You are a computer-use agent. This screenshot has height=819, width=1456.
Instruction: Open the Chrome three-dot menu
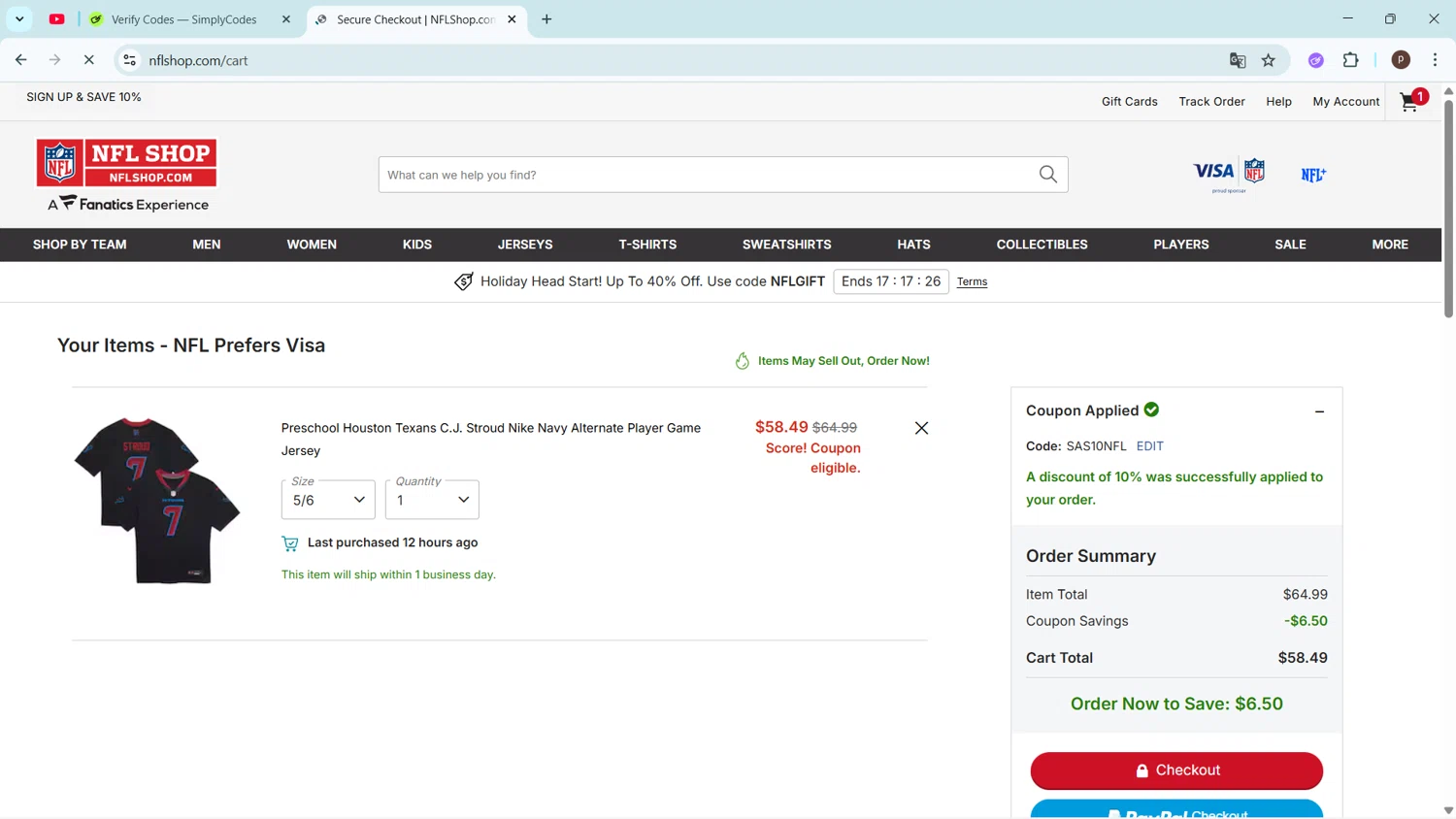(1435, 60)
